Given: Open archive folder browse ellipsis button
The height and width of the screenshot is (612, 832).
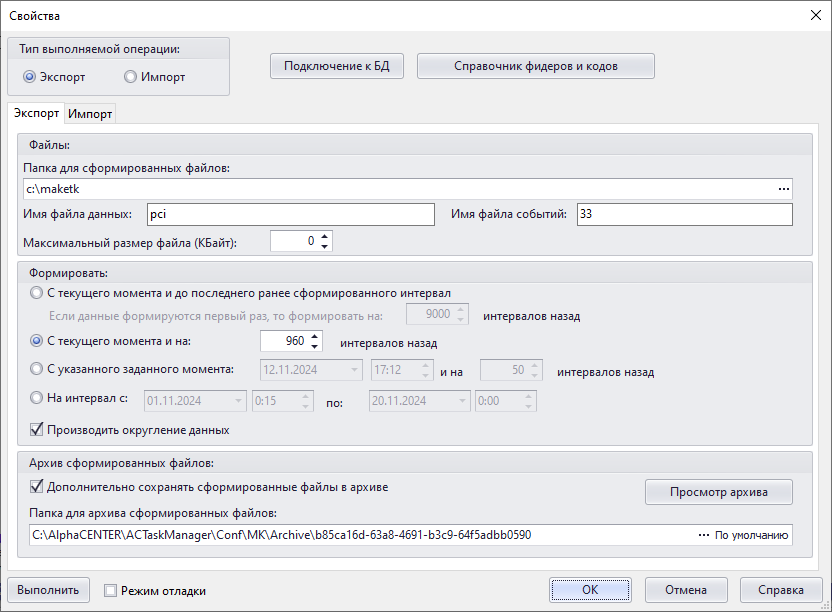Looking at the screenshot, I should coord(705,535).
